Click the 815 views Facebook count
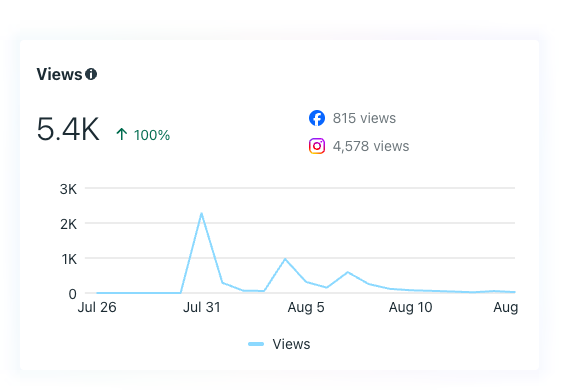579x390 pixels. [x=364, y=118]
